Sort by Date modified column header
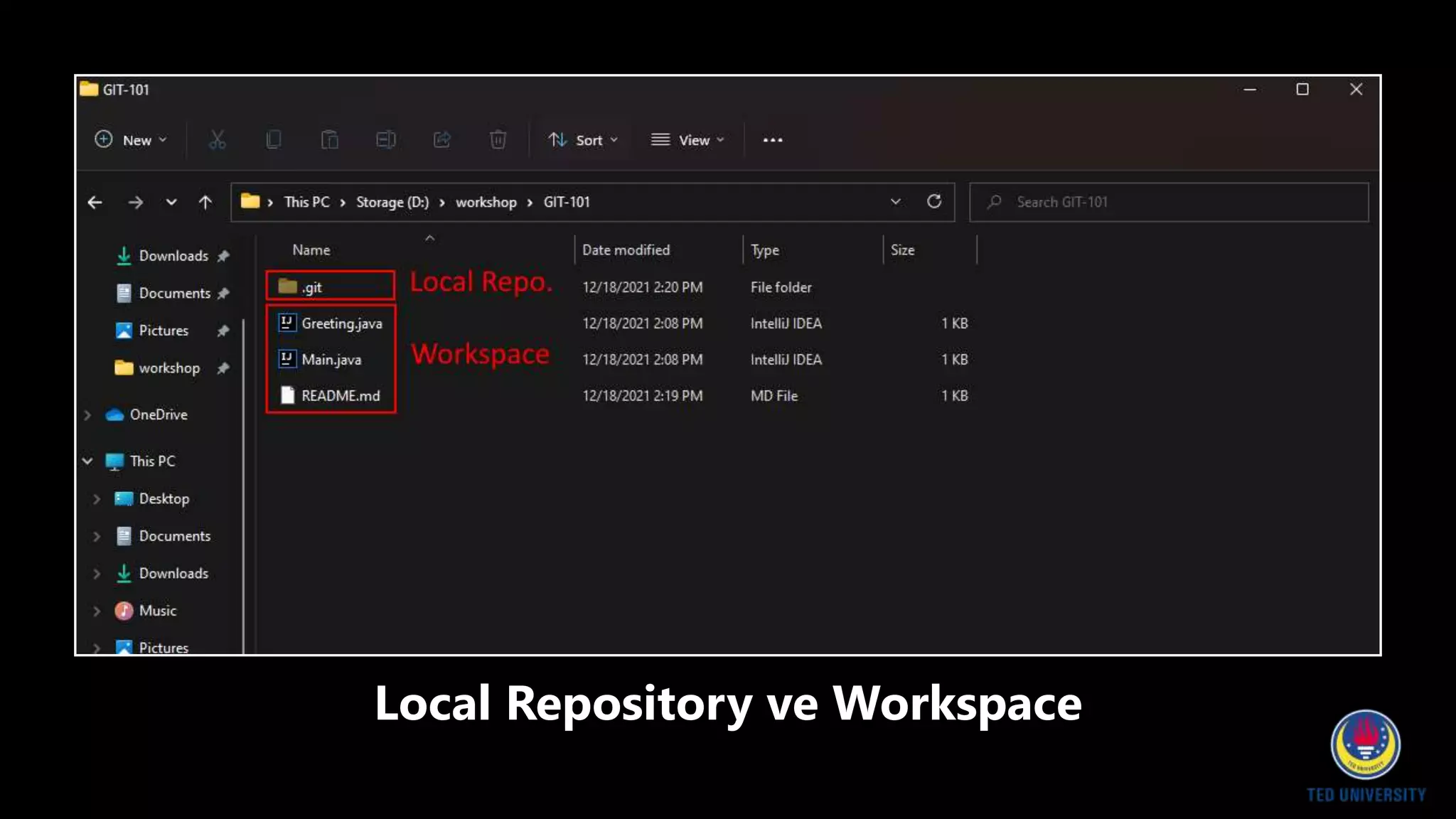1456x819 pixels. [x=626, y=250]
